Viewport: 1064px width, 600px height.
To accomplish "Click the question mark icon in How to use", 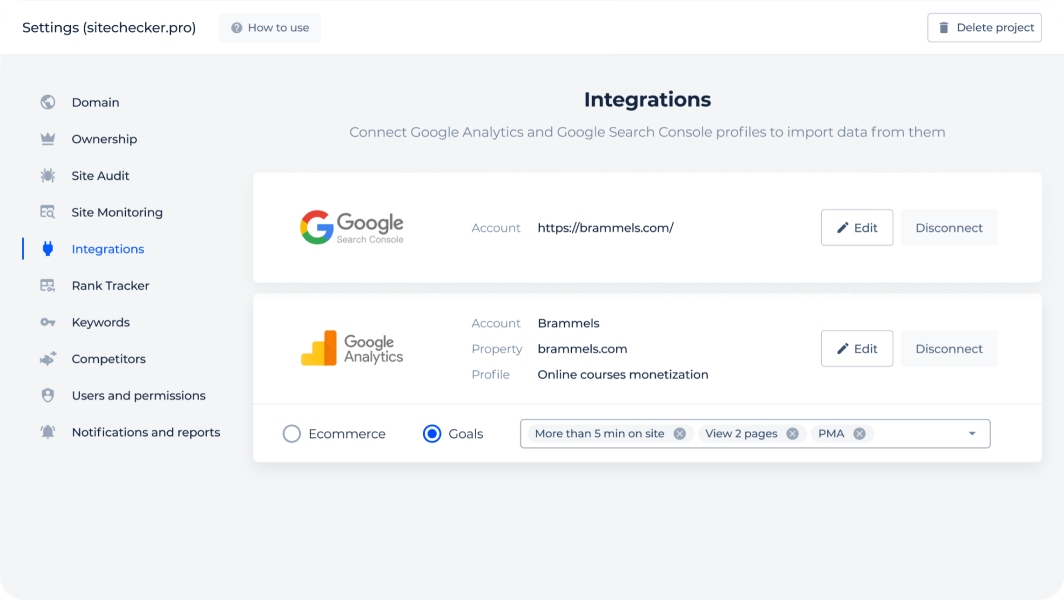I will pyautogui.click(x=236, y=28).
